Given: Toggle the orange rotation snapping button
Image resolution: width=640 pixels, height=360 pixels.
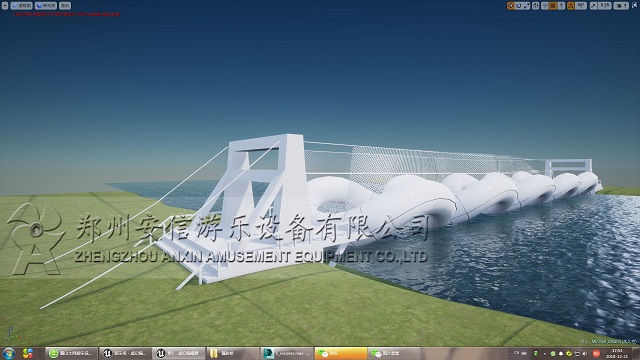Looking at the screenshot, I should tap(571, 6).
